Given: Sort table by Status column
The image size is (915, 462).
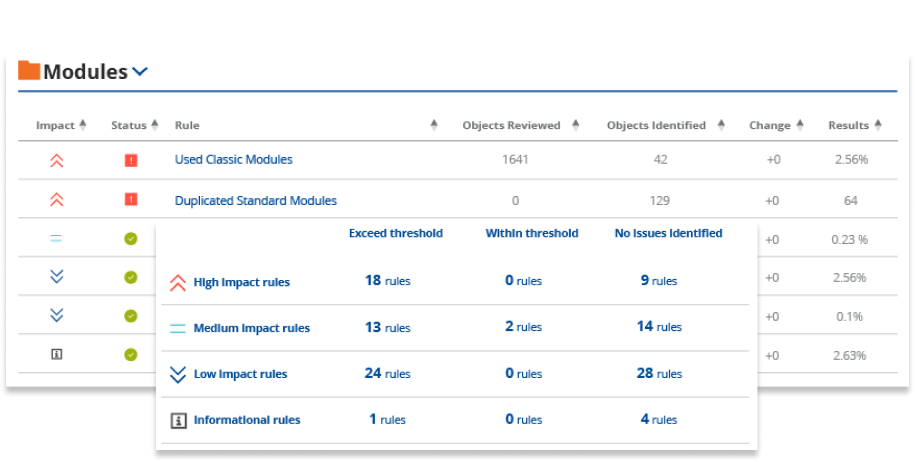Looking at the screenshot, I should click(155, 125).
